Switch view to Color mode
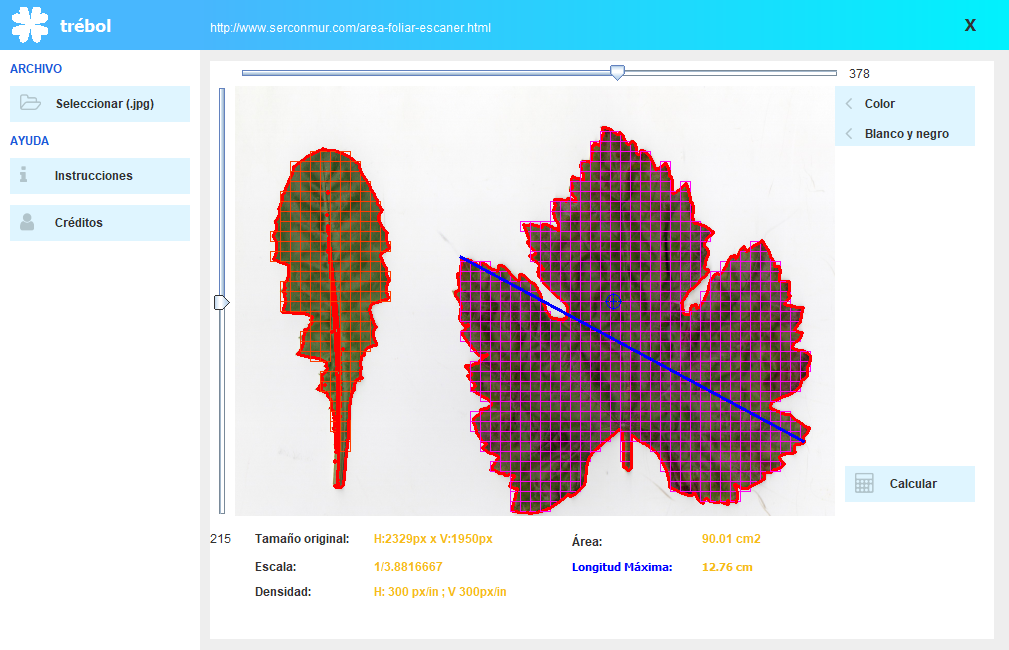1009x650 pixels. point(905,104)
